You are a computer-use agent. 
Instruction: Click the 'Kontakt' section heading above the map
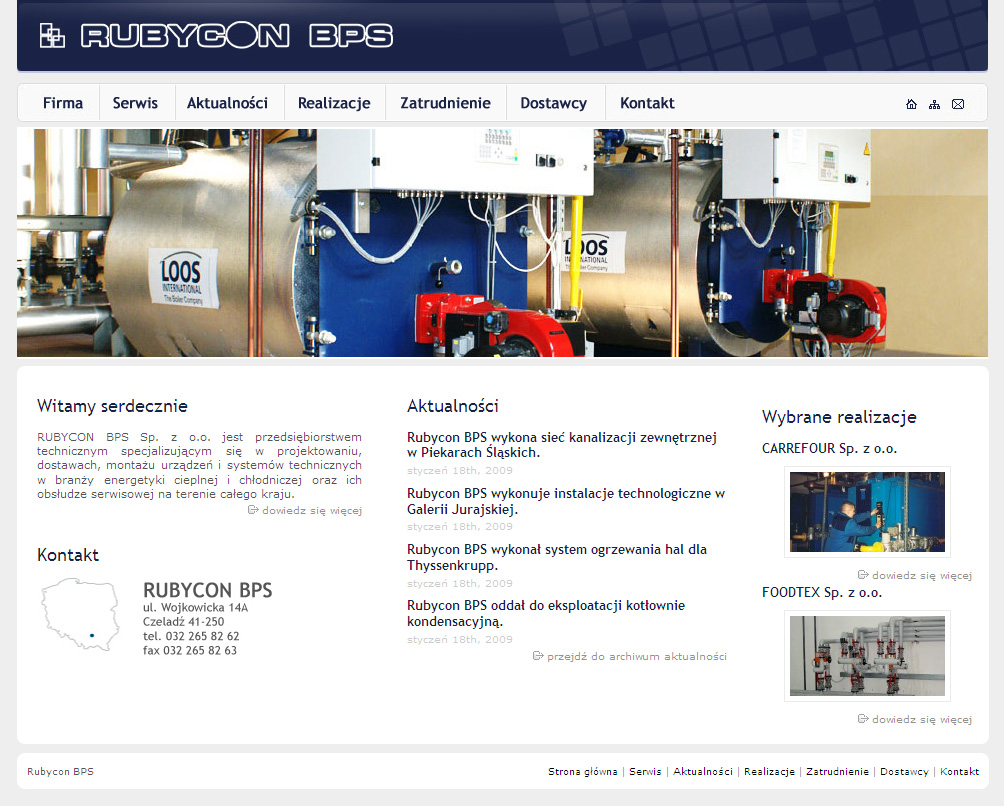(68, 555)
